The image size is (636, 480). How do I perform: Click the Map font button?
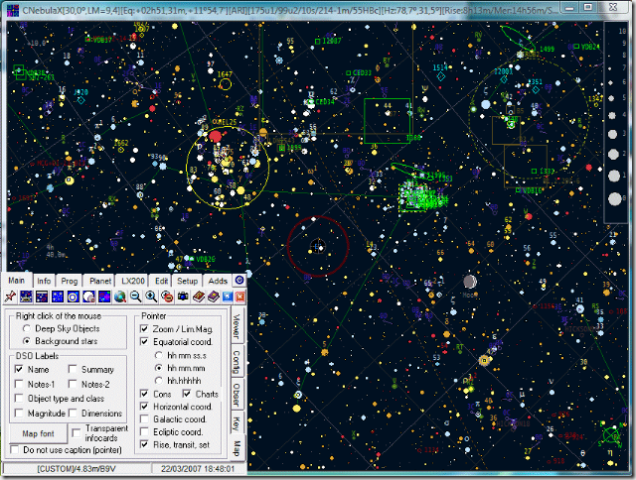(39, 433)
